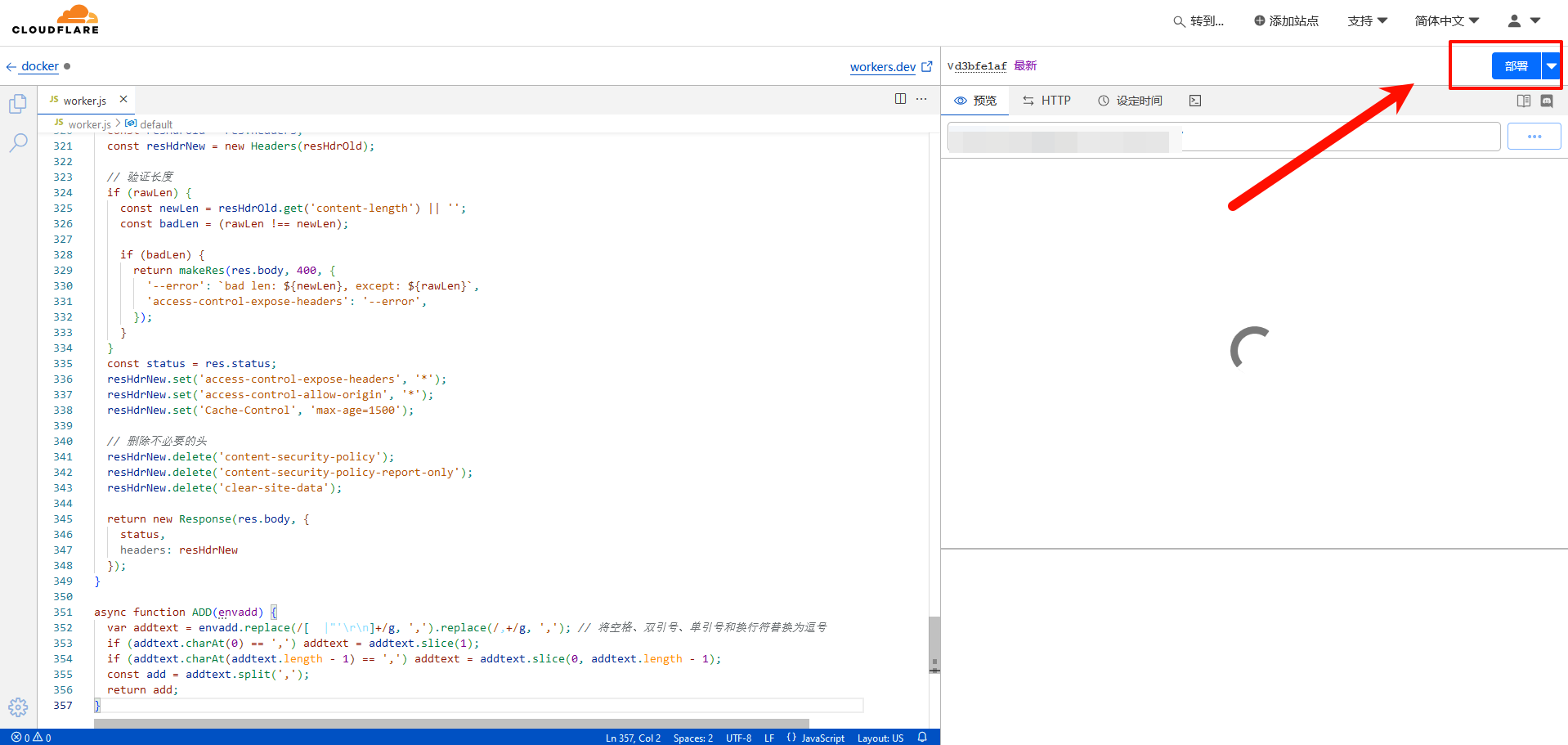Switch to the HTTP tab
Image resolution: width=1568 pixels, height=745 pixels.
(x=1046, y=101)
